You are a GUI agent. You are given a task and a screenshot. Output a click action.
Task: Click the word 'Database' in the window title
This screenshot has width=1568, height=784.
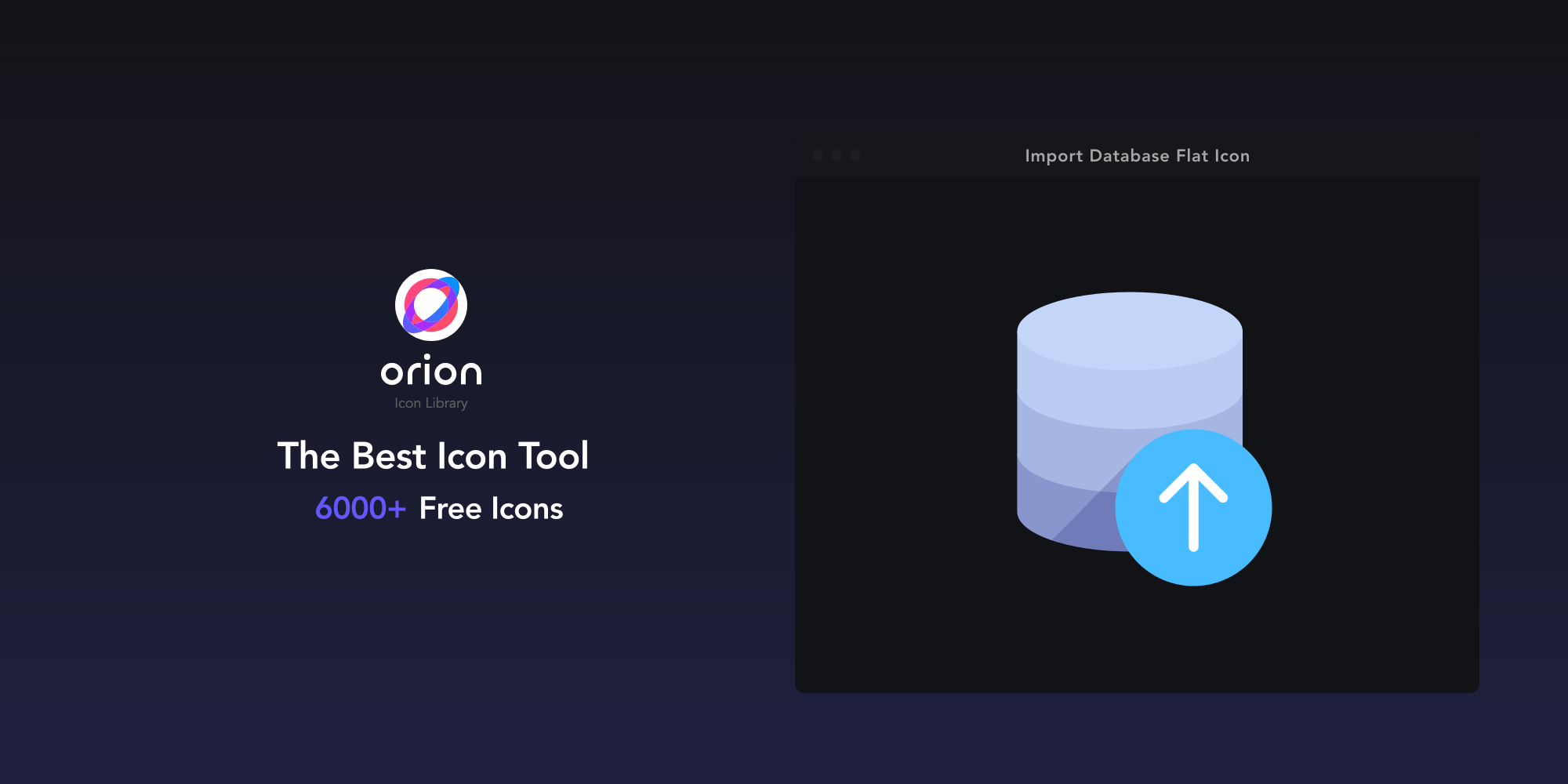click(1129, 156)
